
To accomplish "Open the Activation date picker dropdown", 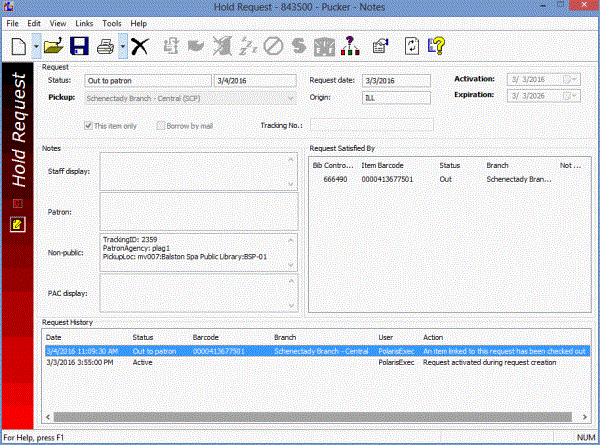I will (570, 79).
